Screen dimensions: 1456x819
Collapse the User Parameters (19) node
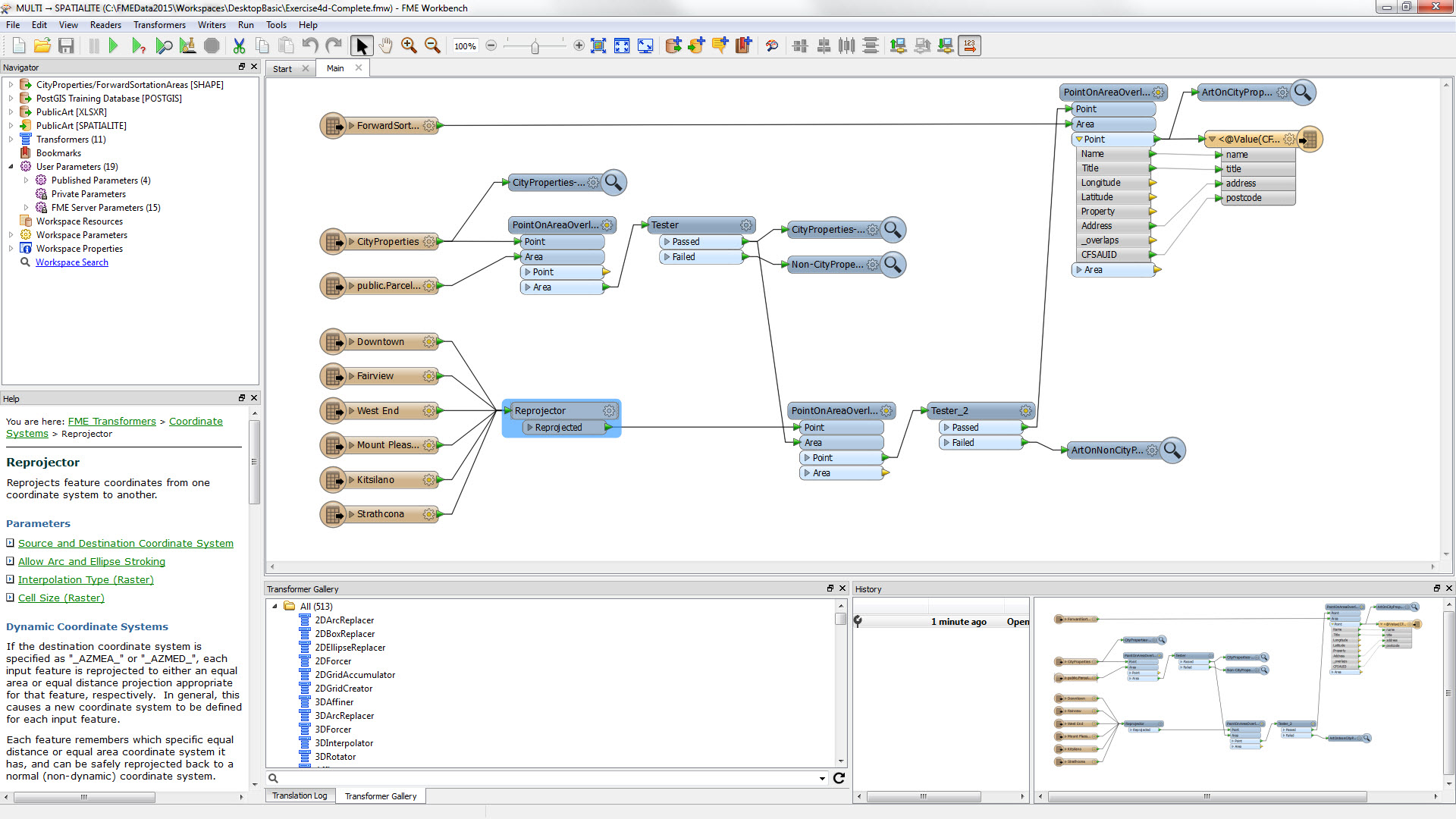pyautogui.click(x=11, y=167)
